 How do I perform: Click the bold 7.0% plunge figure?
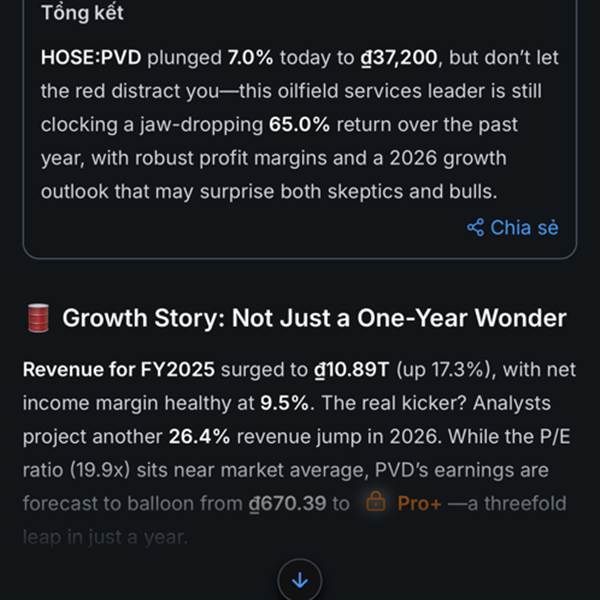[x=251, y=57]
